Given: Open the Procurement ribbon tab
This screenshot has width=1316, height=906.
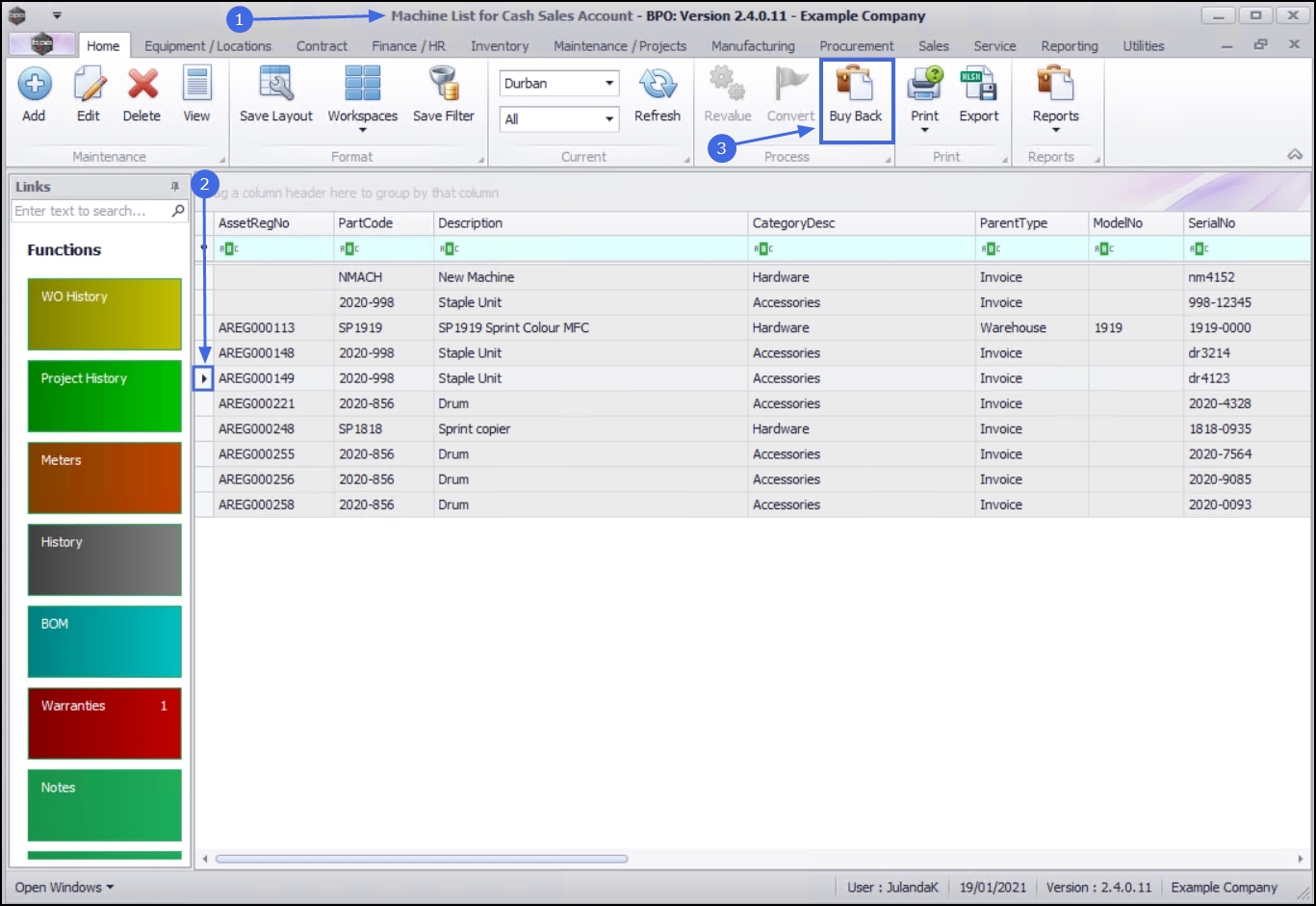Looking at the screenshot, I should tap(857, 46).
